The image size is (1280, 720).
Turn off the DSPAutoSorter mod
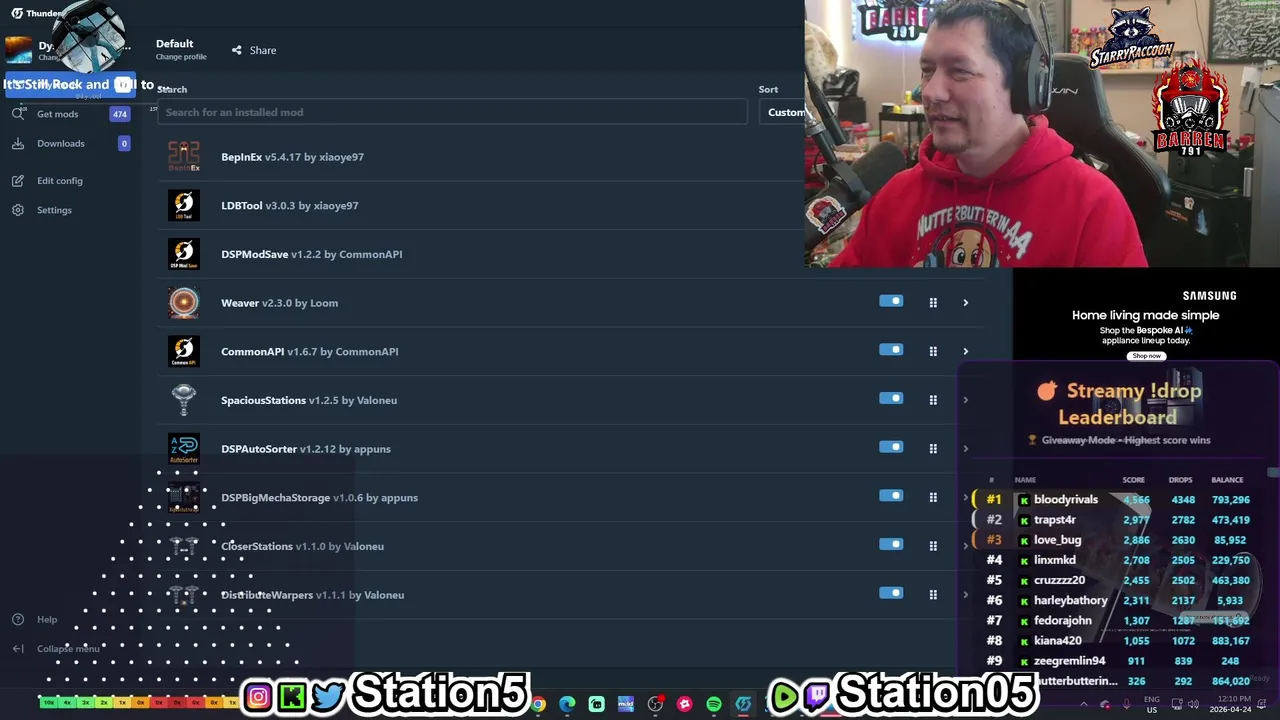[891, 447]
